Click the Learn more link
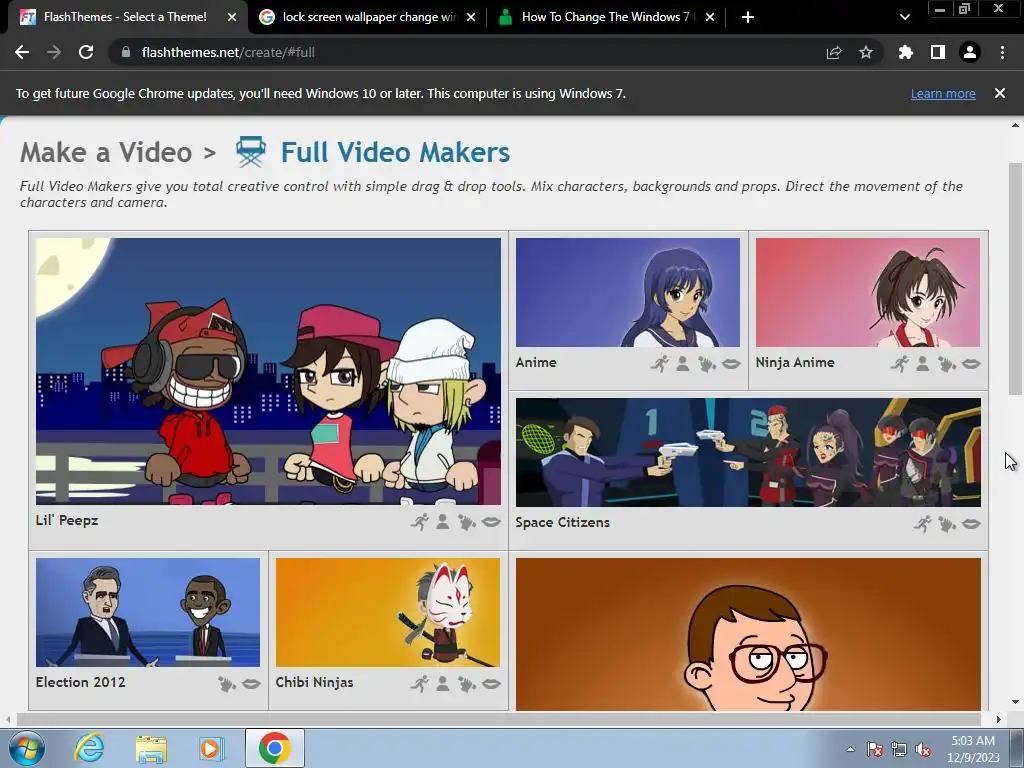 pyautogui.click(x=943, y=93)
